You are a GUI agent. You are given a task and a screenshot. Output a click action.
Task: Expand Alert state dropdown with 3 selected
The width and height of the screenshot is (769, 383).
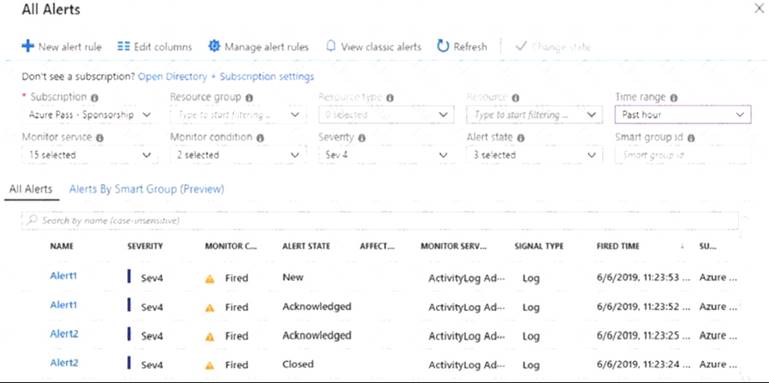(x=535, y=155)
